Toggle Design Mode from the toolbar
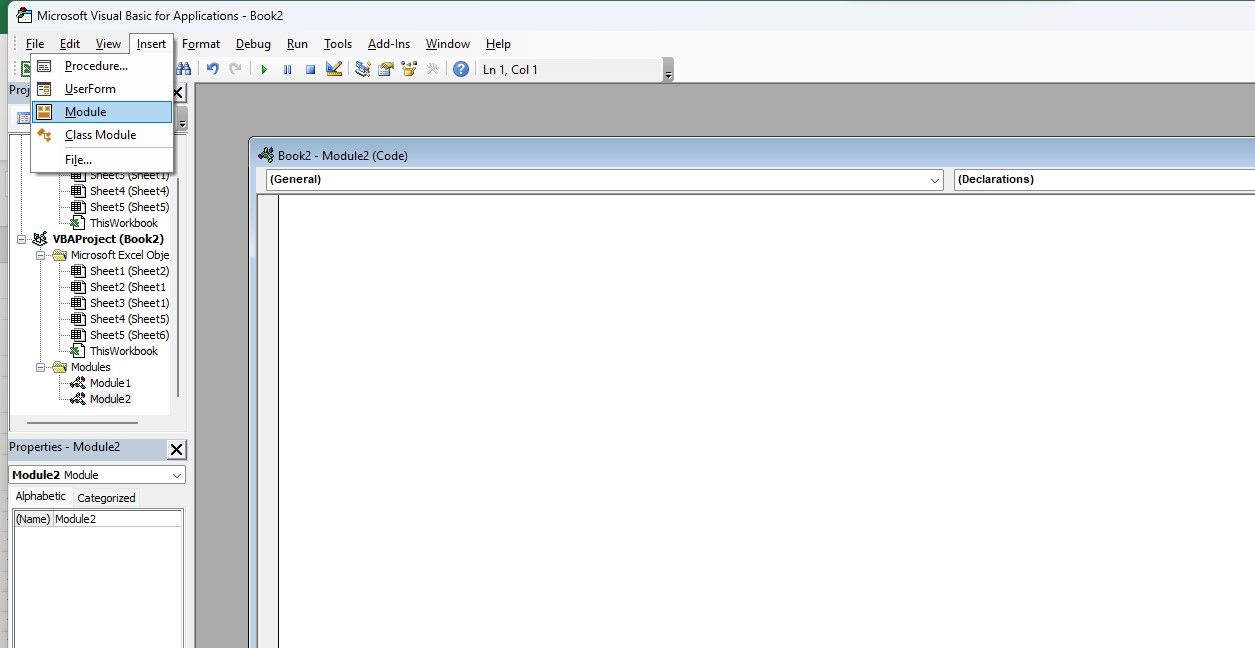 (x=335, y=69)
